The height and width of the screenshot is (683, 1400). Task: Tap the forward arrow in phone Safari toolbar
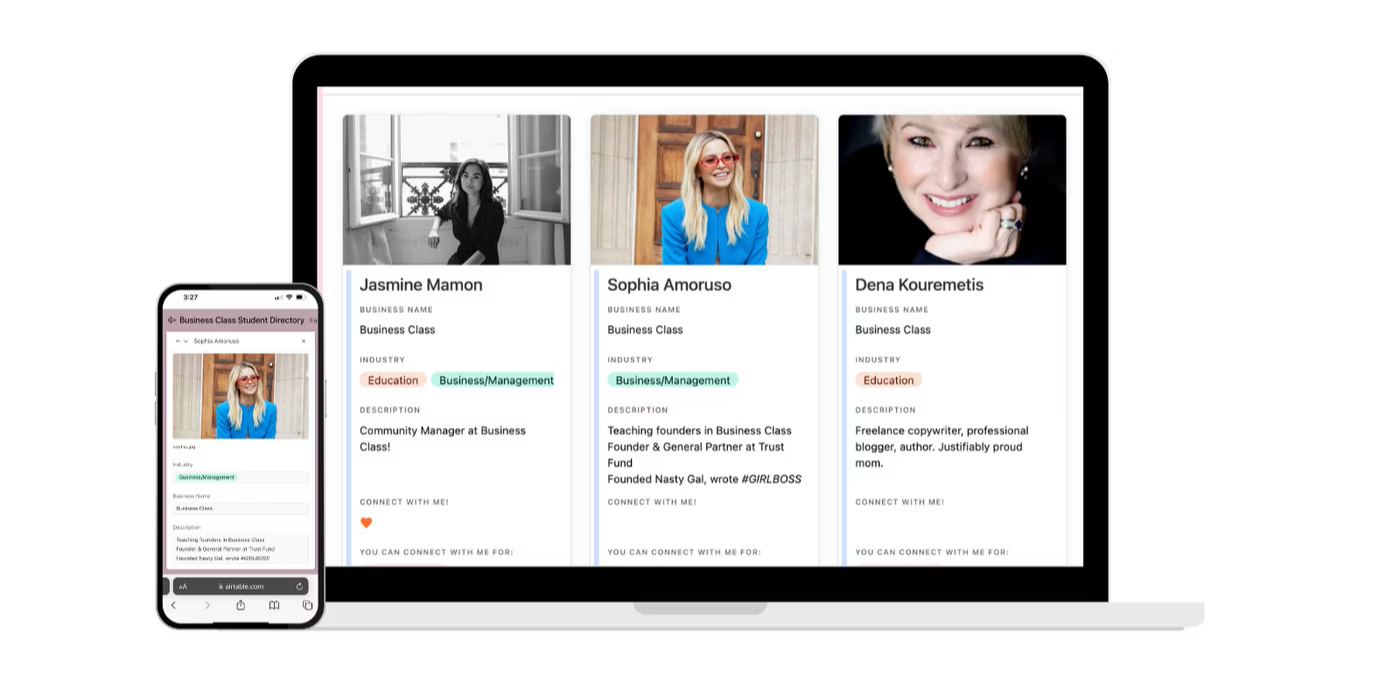(x=207, y=605)
